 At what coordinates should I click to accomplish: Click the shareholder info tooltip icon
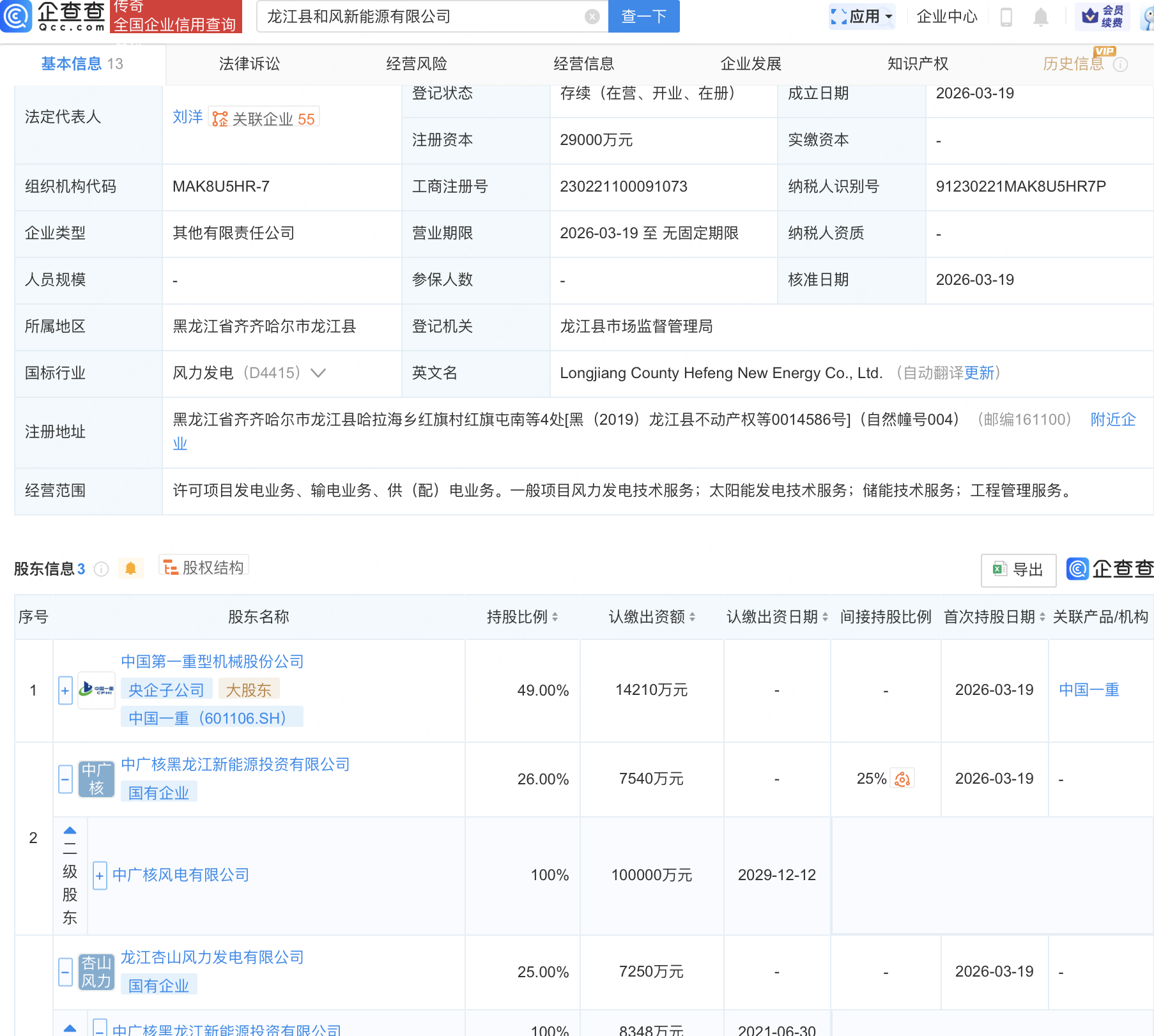pyautogui.click(x=101, y=569)
